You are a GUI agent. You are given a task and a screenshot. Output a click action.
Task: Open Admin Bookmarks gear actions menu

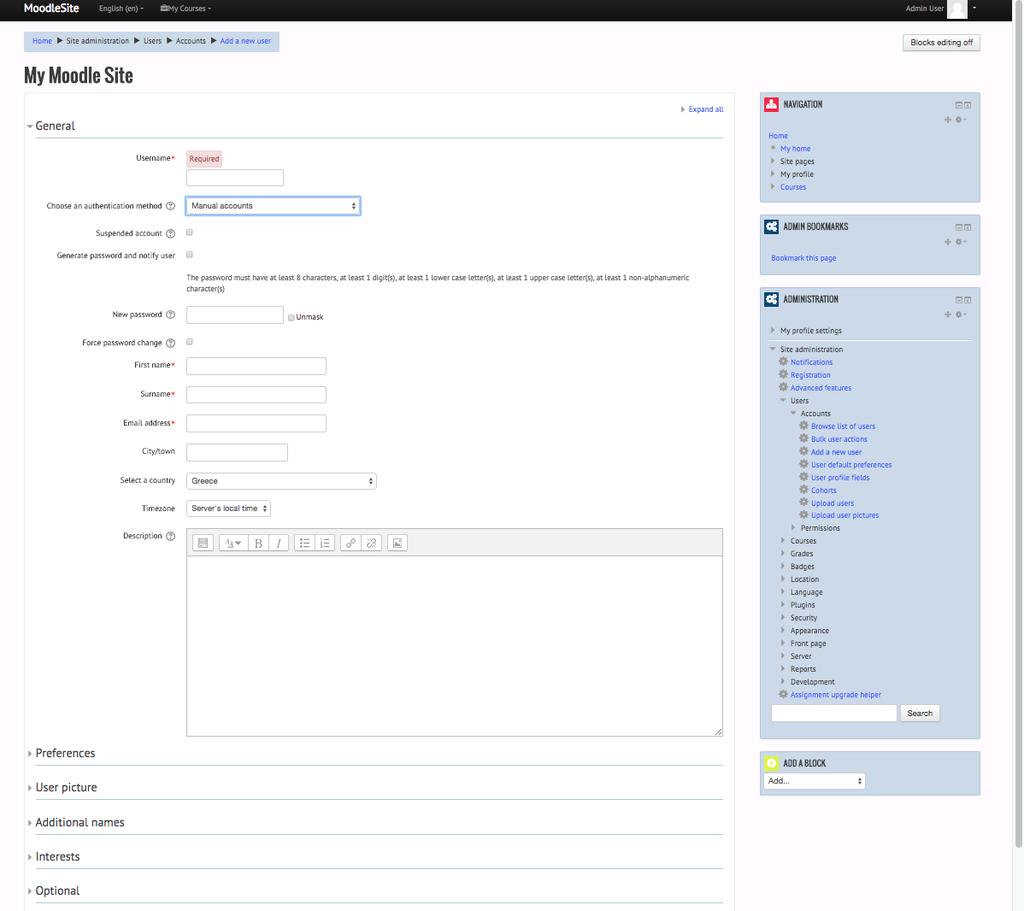pyautogui.click(x=961, y=242)
